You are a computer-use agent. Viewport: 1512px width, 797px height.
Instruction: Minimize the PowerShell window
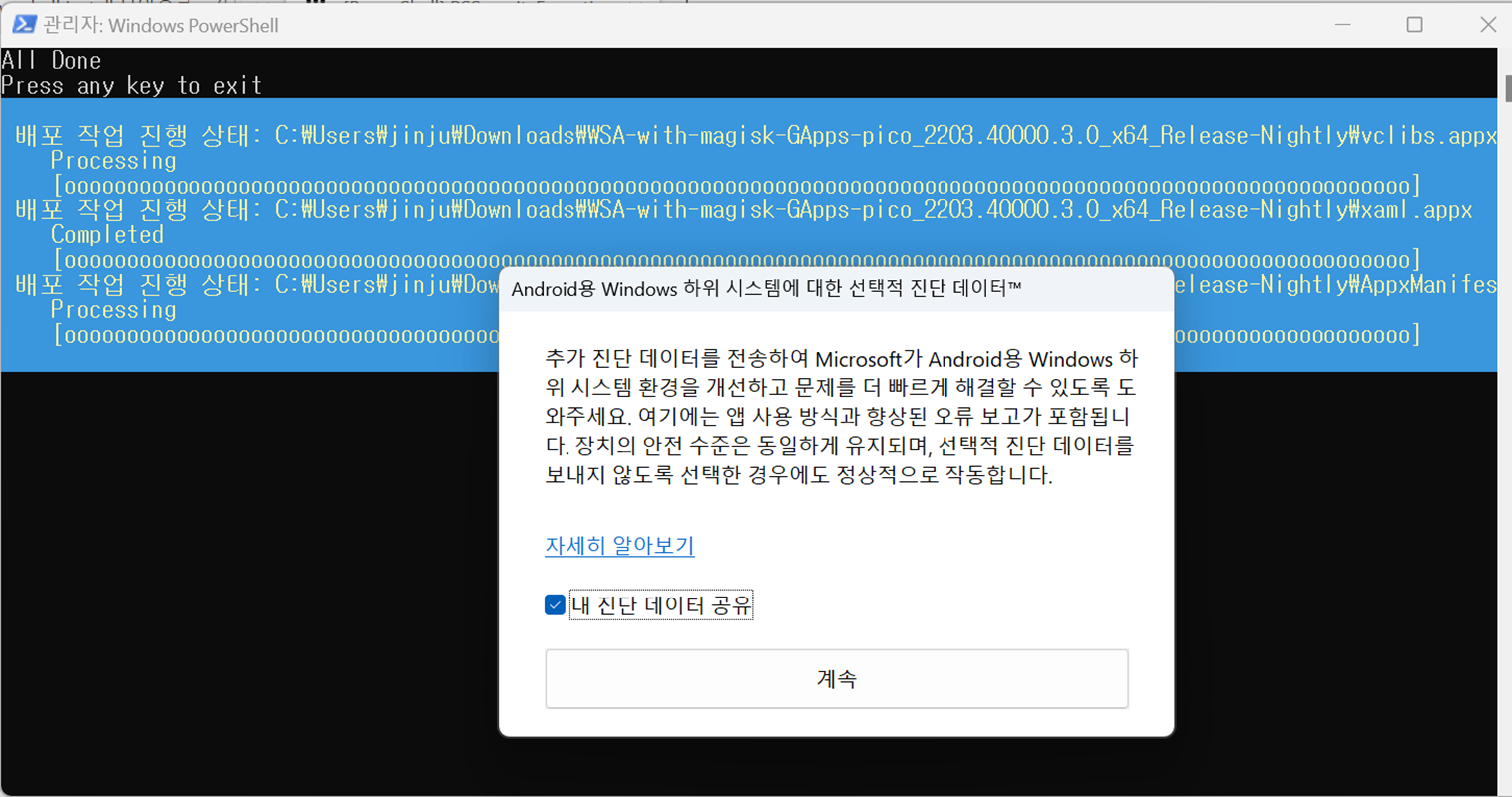point(1342,24)
